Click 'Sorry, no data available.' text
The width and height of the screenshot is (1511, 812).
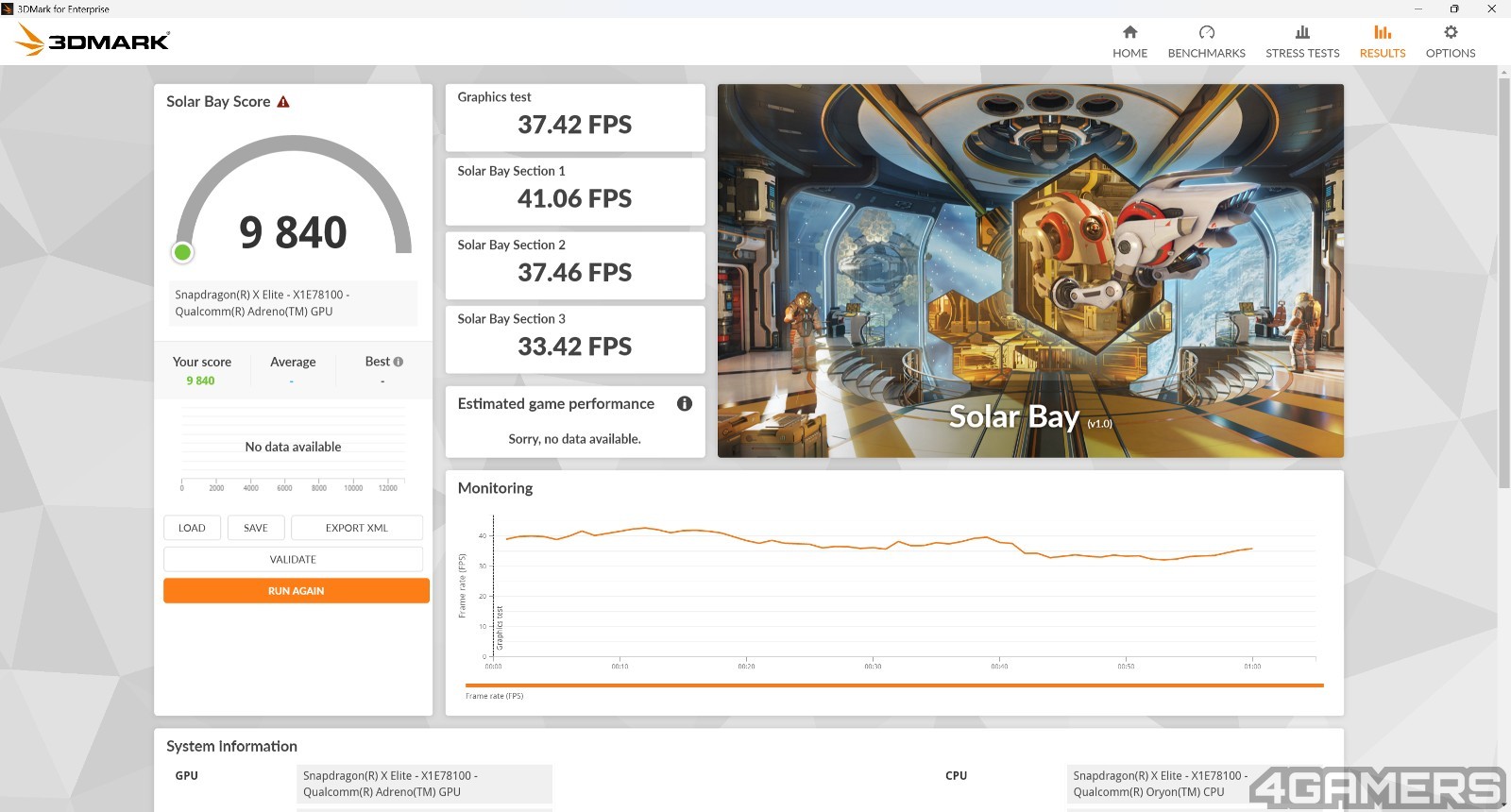[x=574, y=439]
